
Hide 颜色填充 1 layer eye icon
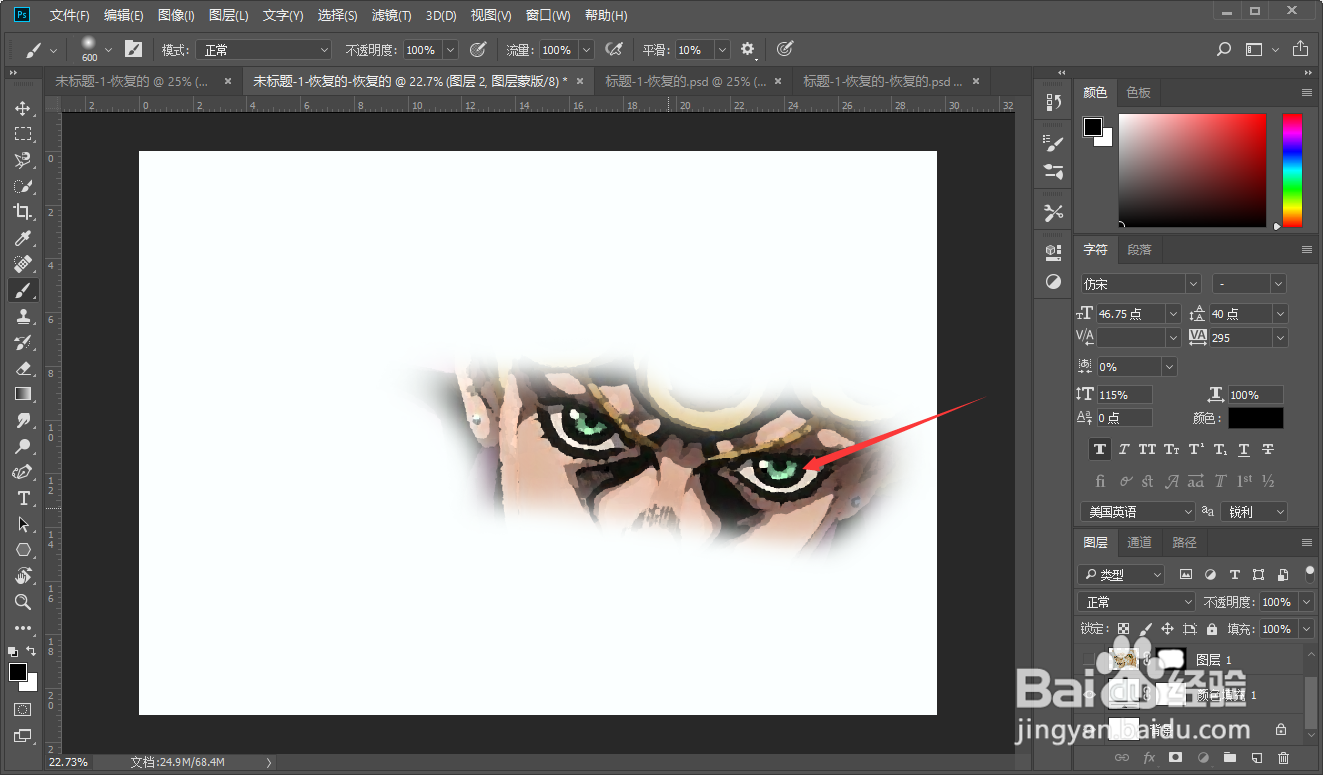point(1089,695)
